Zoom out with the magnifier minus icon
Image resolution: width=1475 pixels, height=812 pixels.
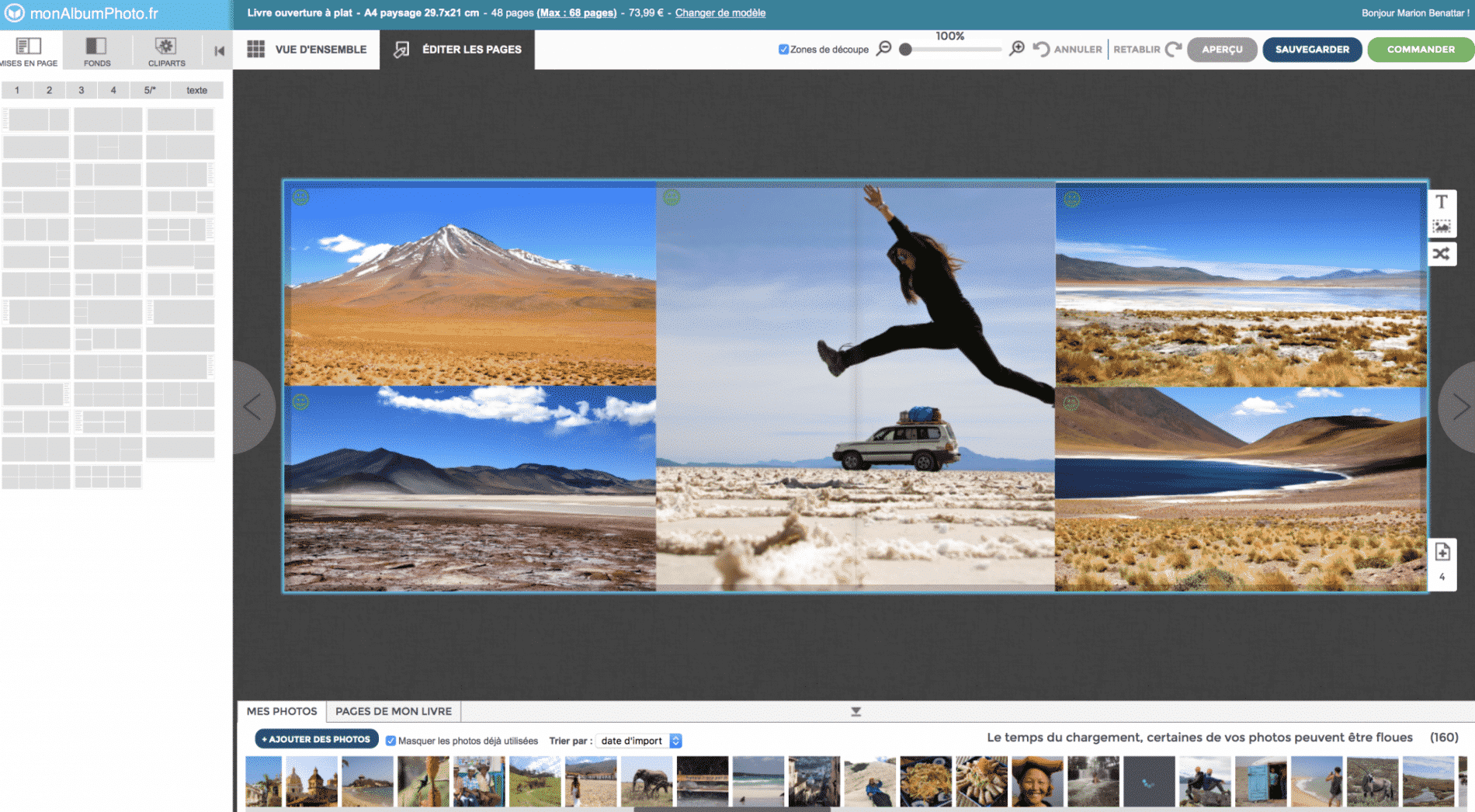(x=883, y=49)
